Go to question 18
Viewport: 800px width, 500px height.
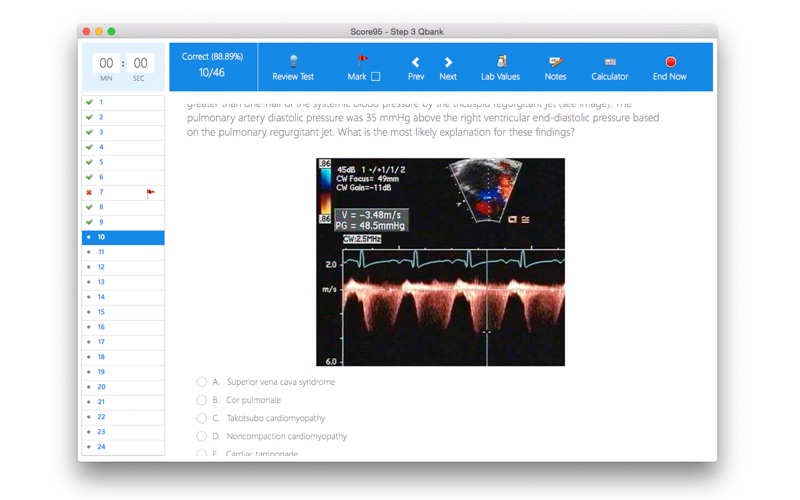[123, 357]
